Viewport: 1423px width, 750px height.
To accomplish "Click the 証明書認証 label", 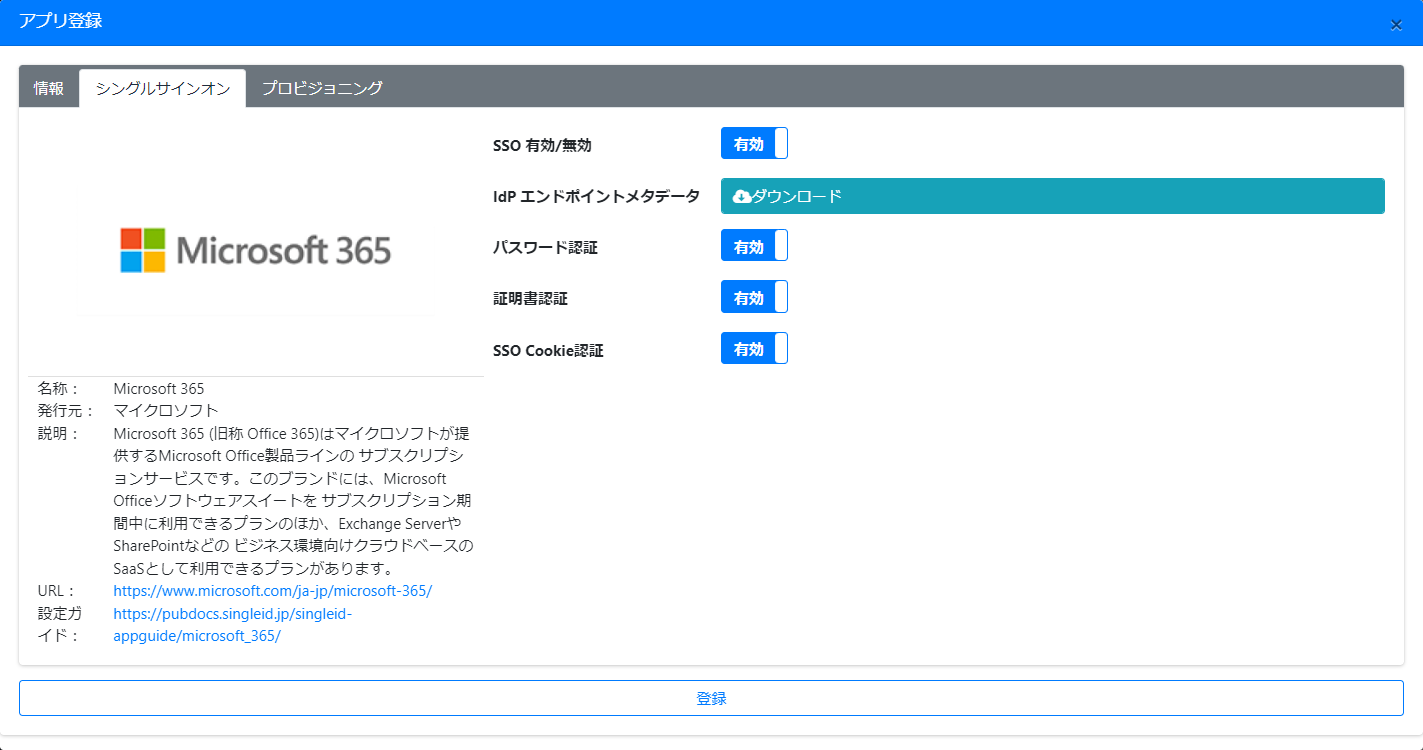I will click(x=530, y=298).
